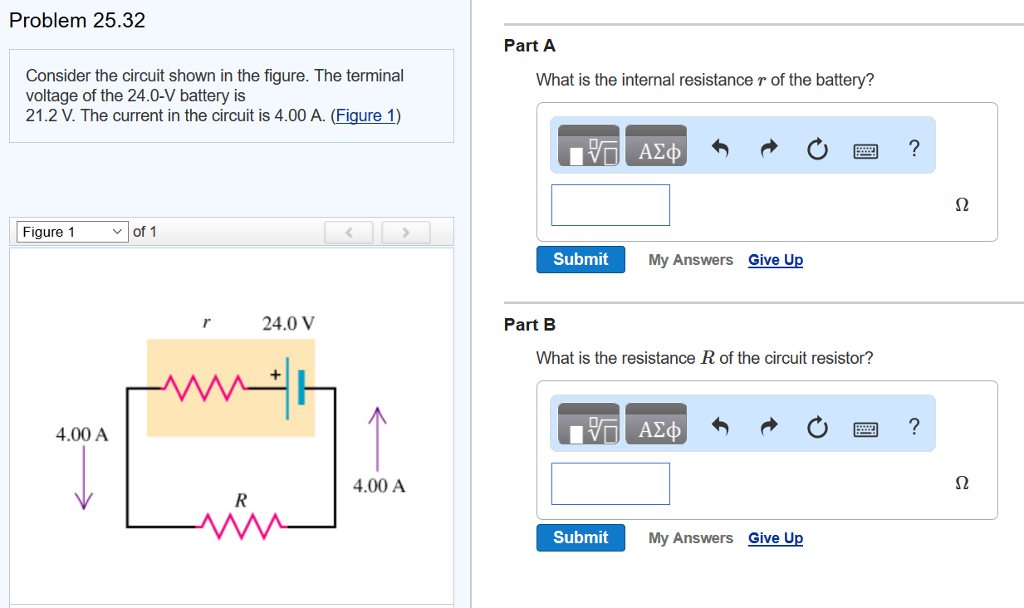Click the help question mark in Part A
The height and width of the screenshot is (608, 1024).
(913, 147)
